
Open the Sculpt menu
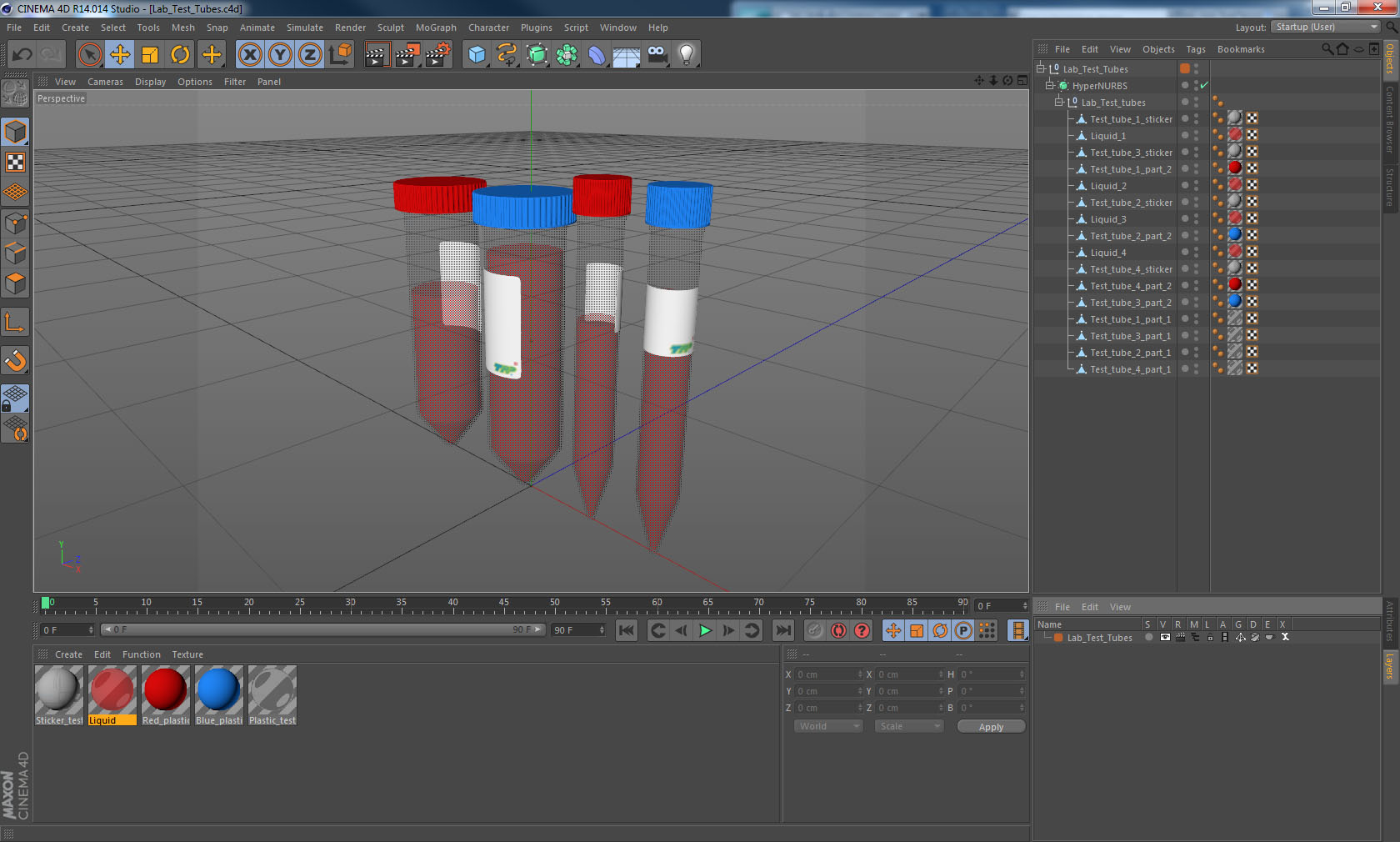(390, 28)
